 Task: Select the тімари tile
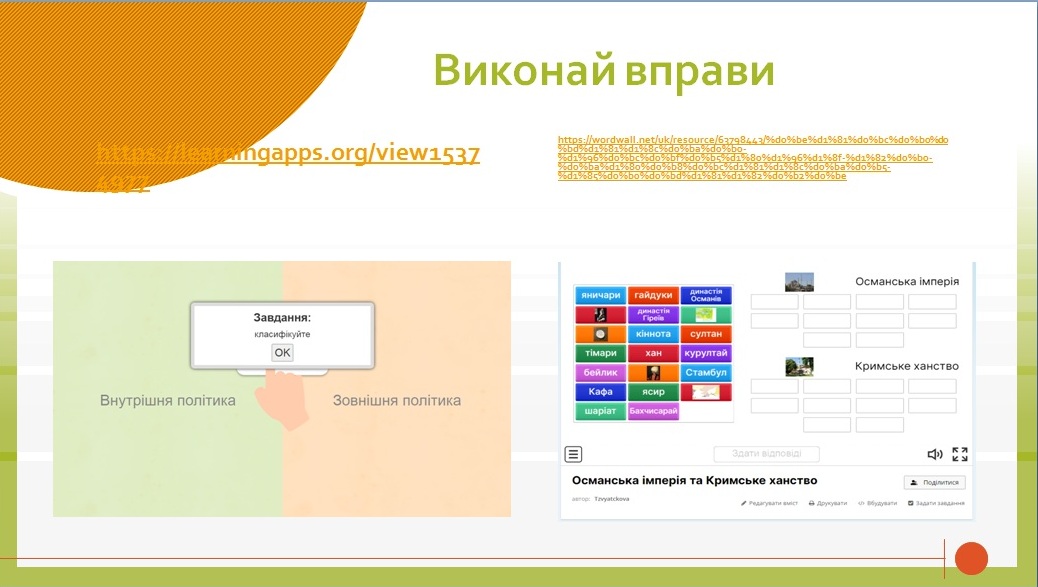pos(600,353)
